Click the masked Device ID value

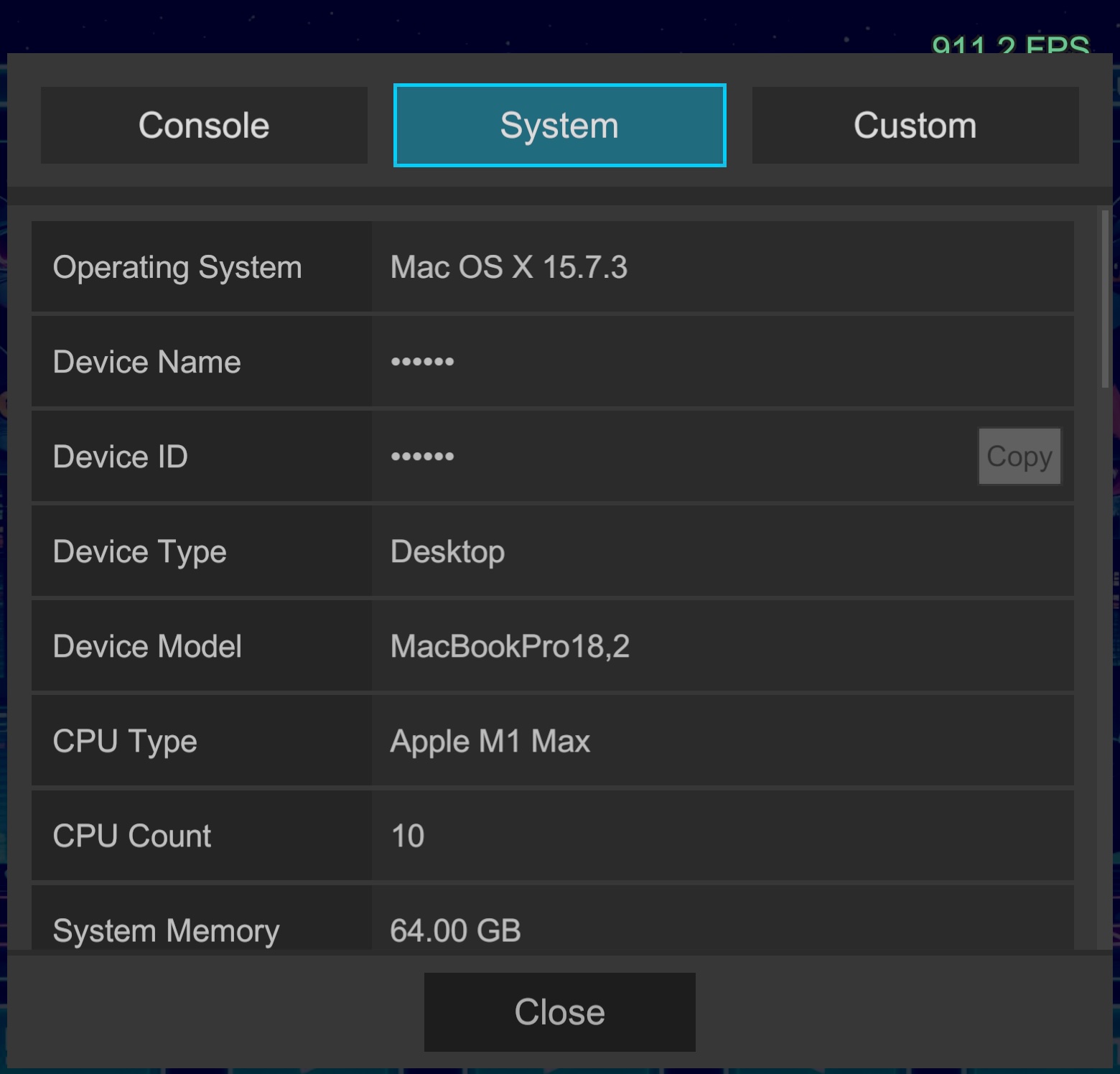(x=422, y=457)
